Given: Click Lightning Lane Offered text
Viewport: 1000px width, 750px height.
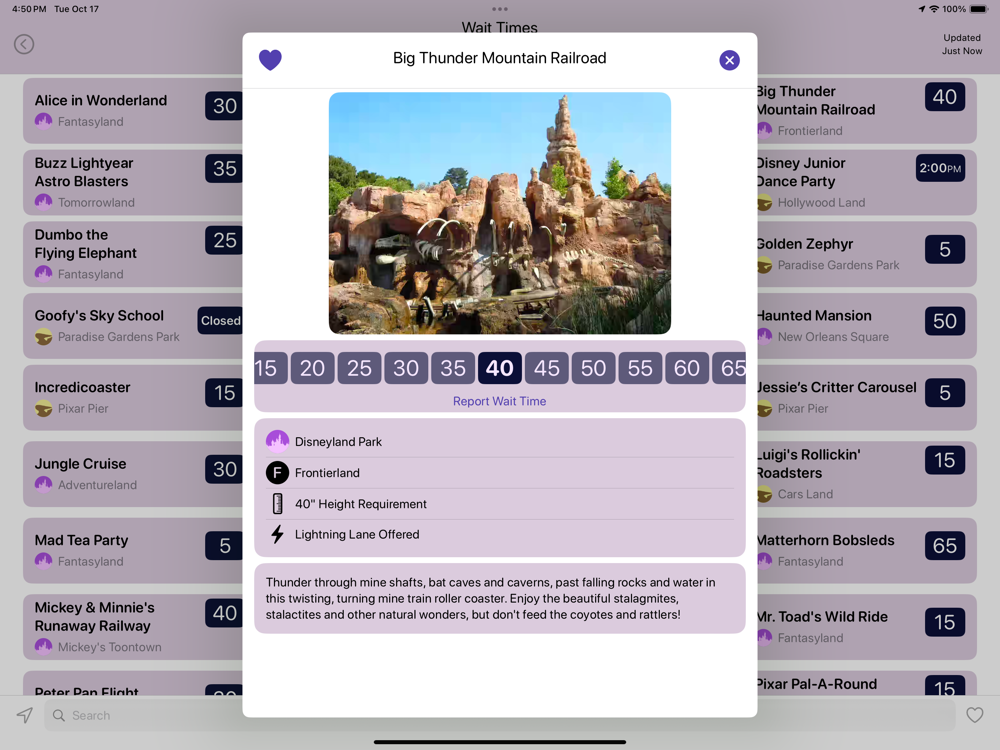Looking at the screenshot, I should pyautogui.click(x=357, y=534).
